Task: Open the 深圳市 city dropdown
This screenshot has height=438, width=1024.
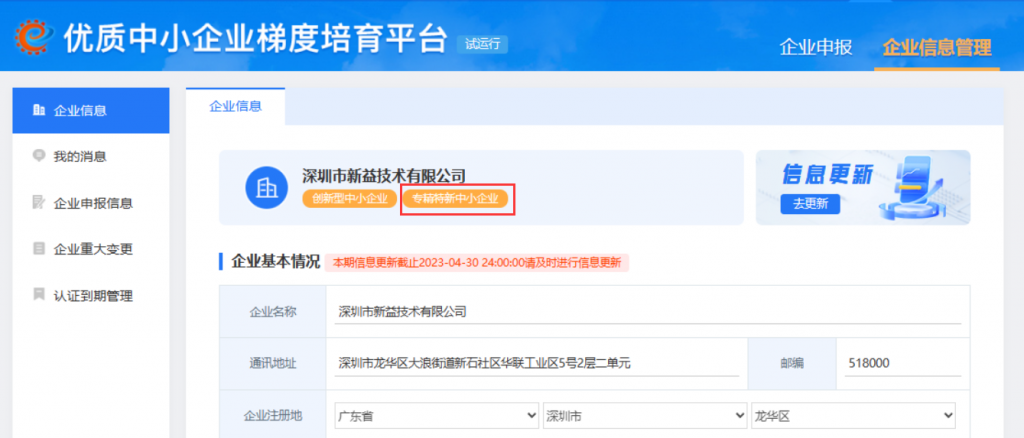Action: tap(645, 415)
